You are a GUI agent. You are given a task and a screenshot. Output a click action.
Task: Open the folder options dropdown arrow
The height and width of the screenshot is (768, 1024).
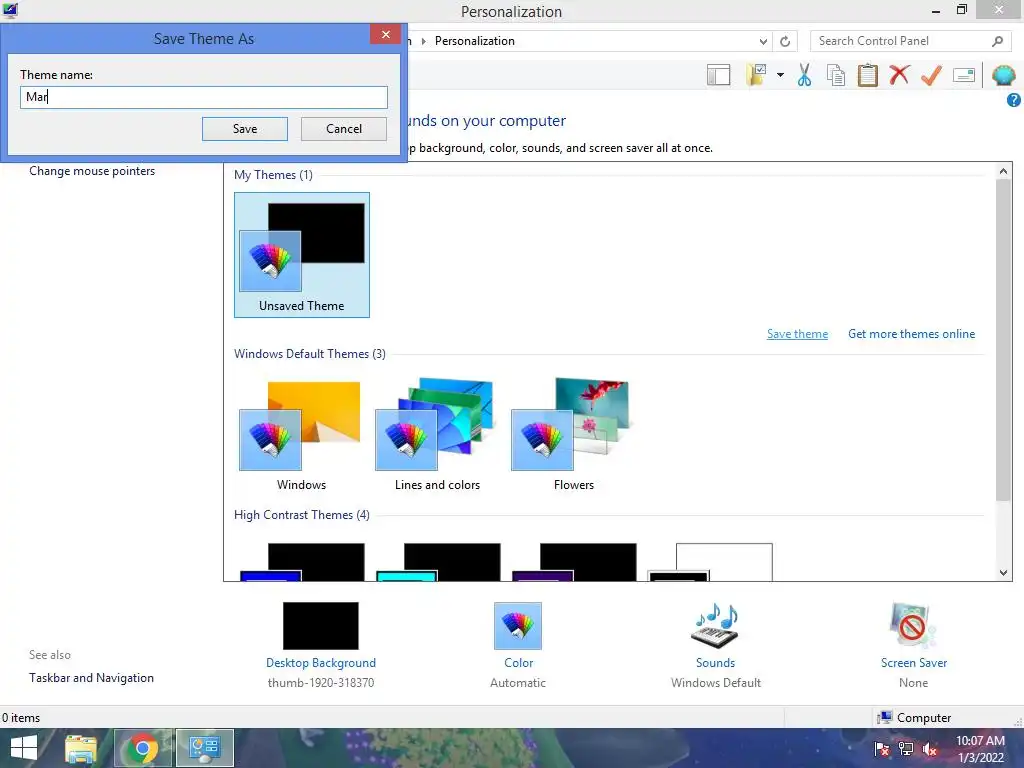point(780,75)
